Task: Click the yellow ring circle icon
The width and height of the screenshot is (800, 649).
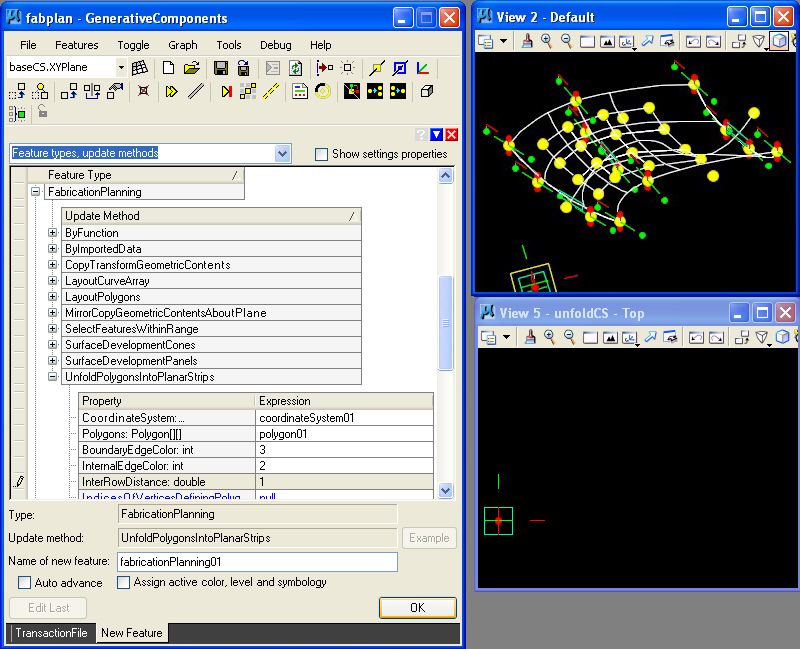Action: click(x=323, y=91)
